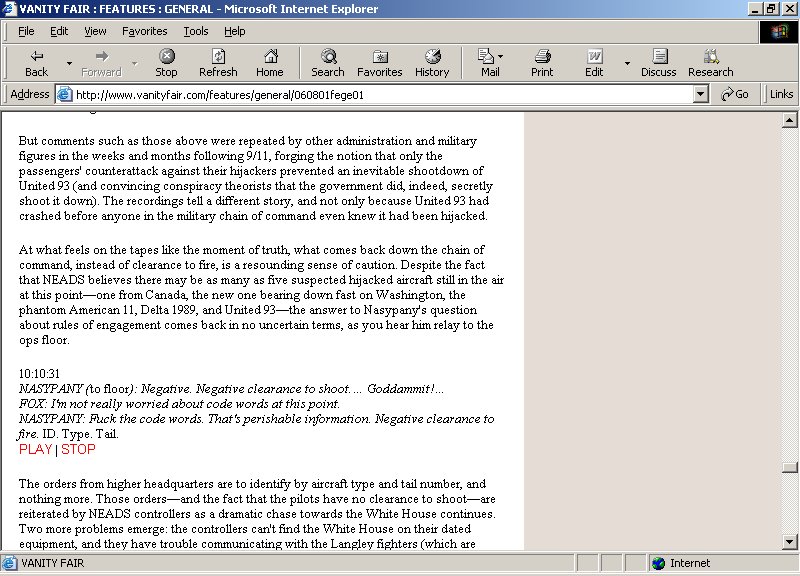Click the Research toolbar icon
Screen dimensions: 800x576
point(711,57)
